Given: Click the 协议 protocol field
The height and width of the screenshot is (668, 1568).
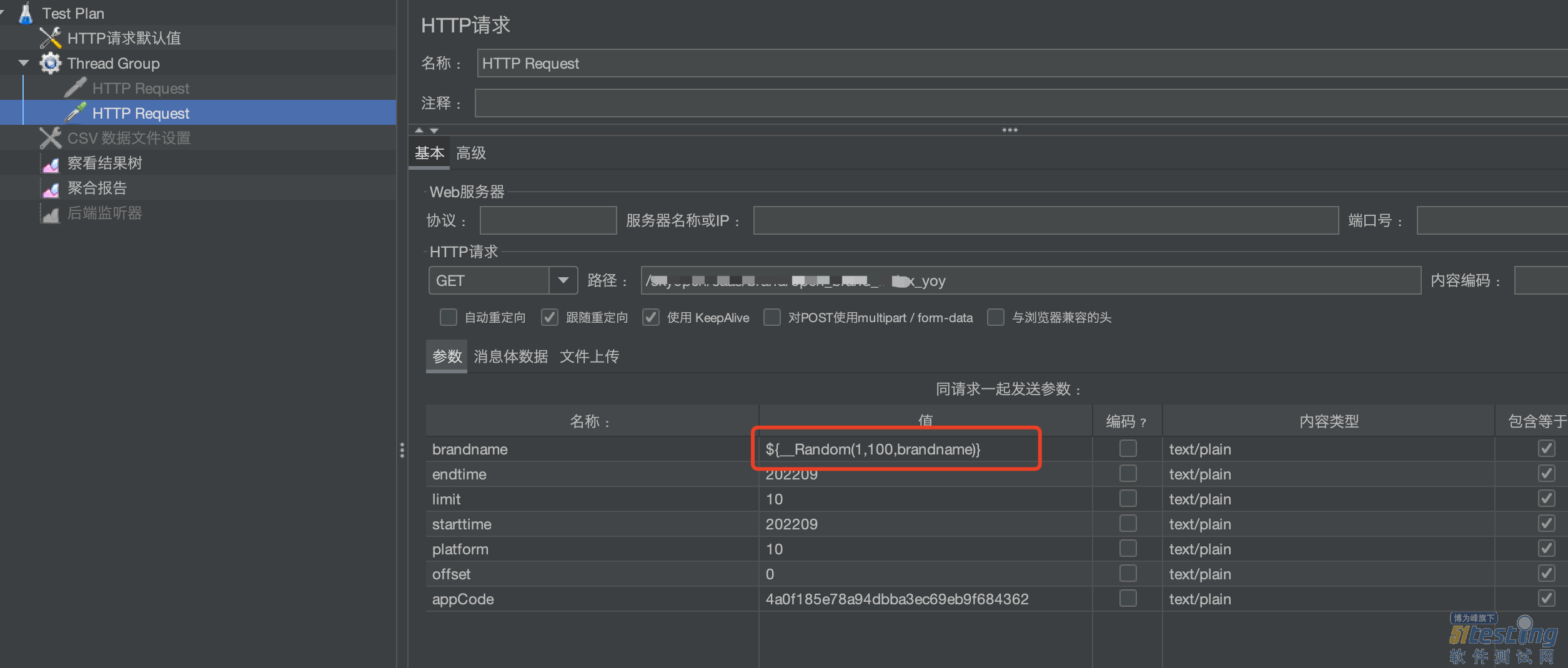Looking at the screenshot, I should coord(548,220).
